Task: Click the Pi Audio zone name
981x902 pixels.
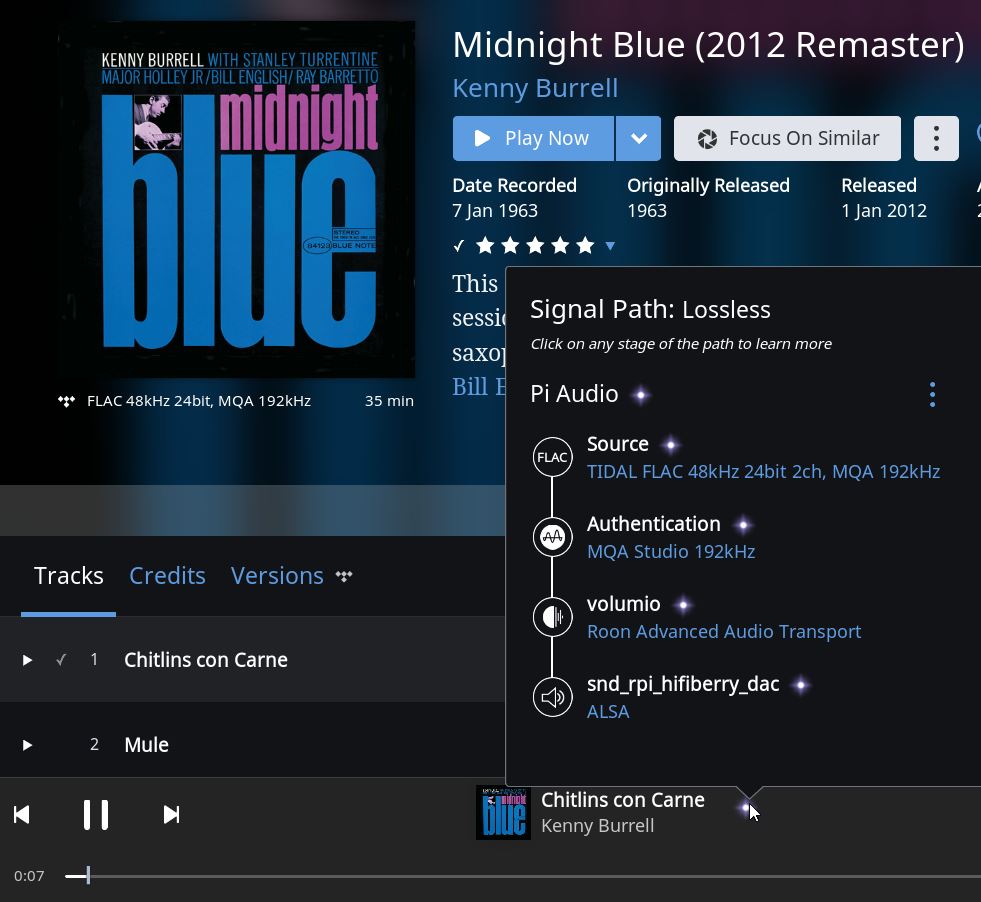Action: click(x=574, y=394)
